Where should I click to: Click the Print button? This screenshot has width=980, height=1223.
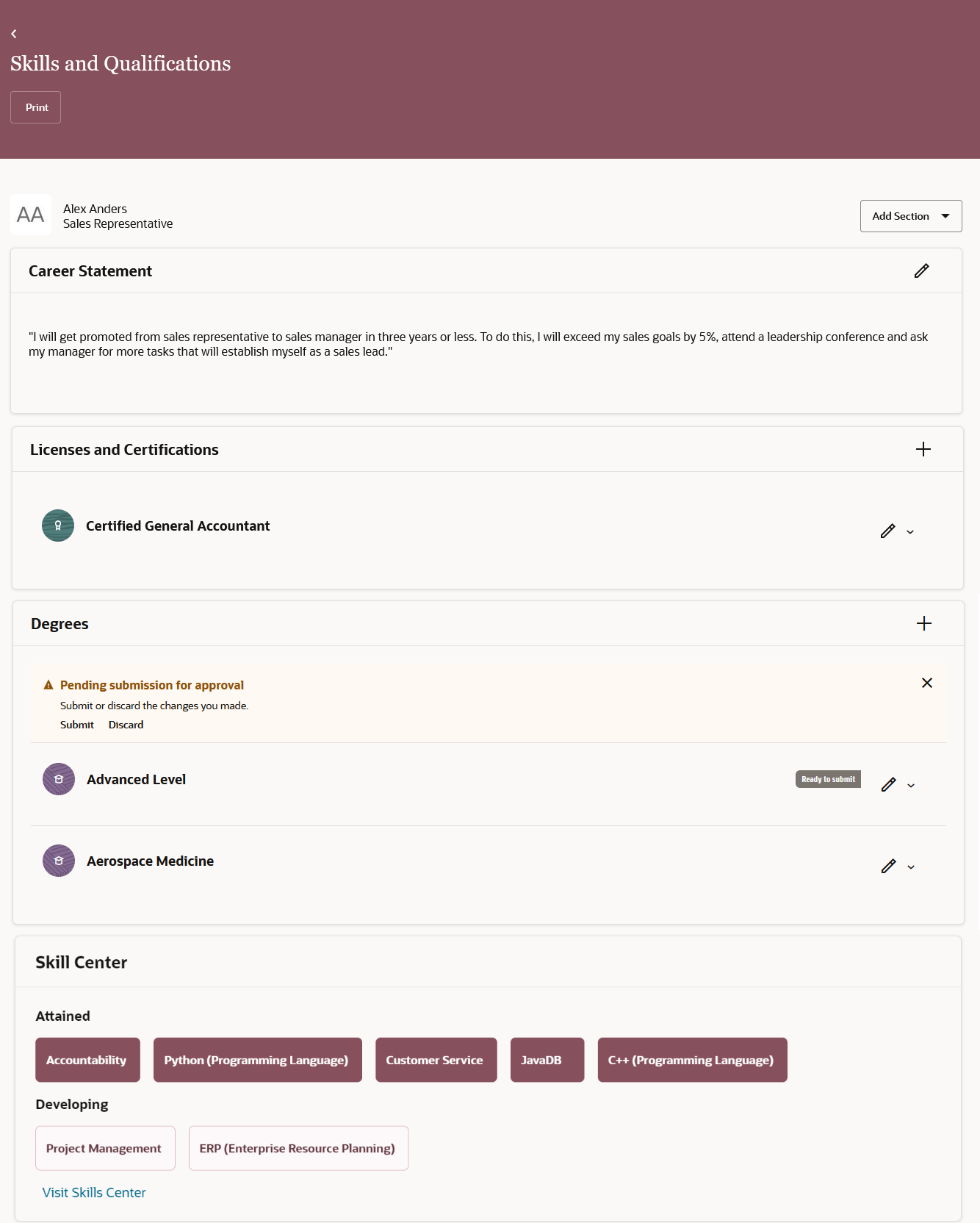click(x=36, y=107)
